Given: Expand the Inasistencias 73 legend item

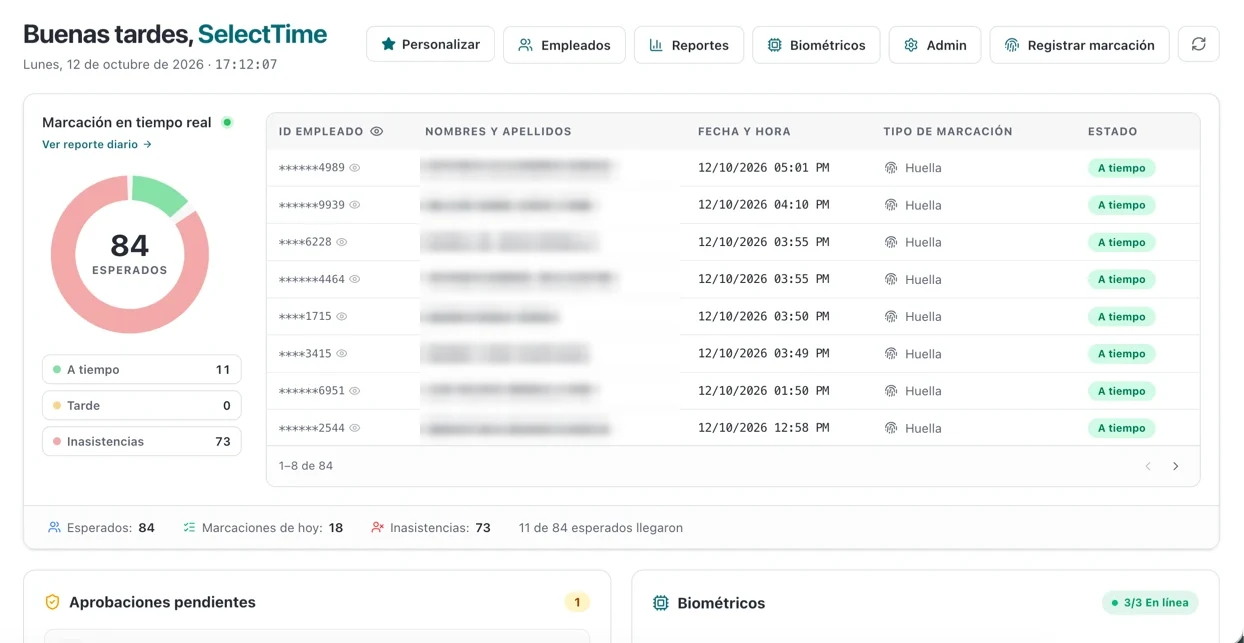Looking at the screenshot, I should (x=141, y=441).
